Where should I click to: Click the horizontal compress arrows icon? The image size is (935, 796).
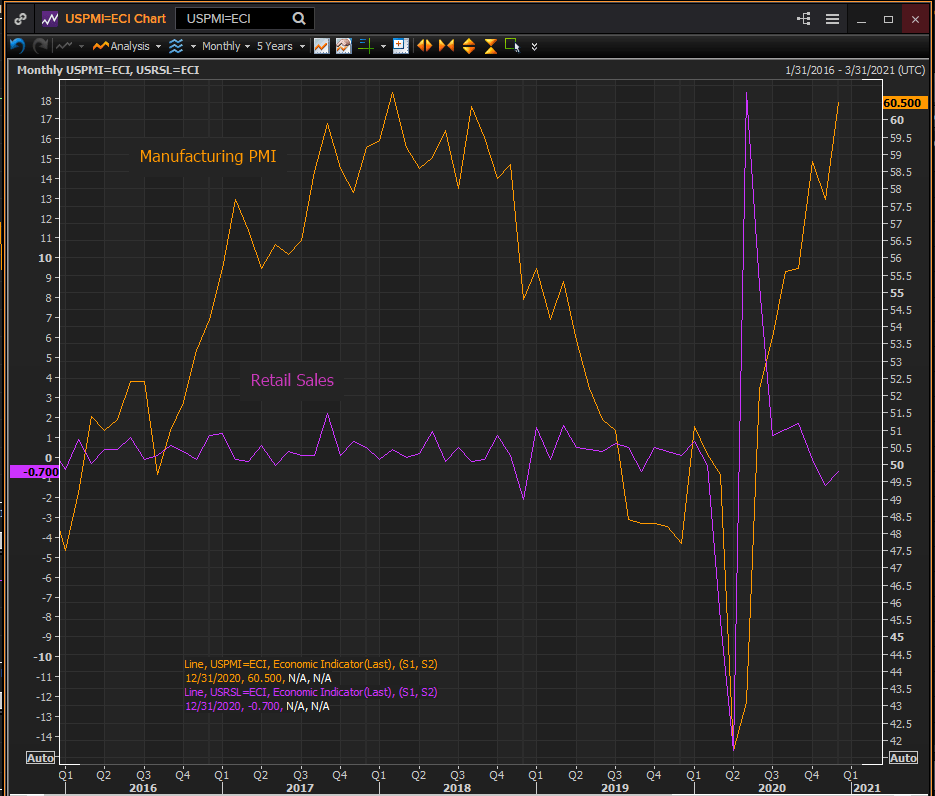(446, 46)
